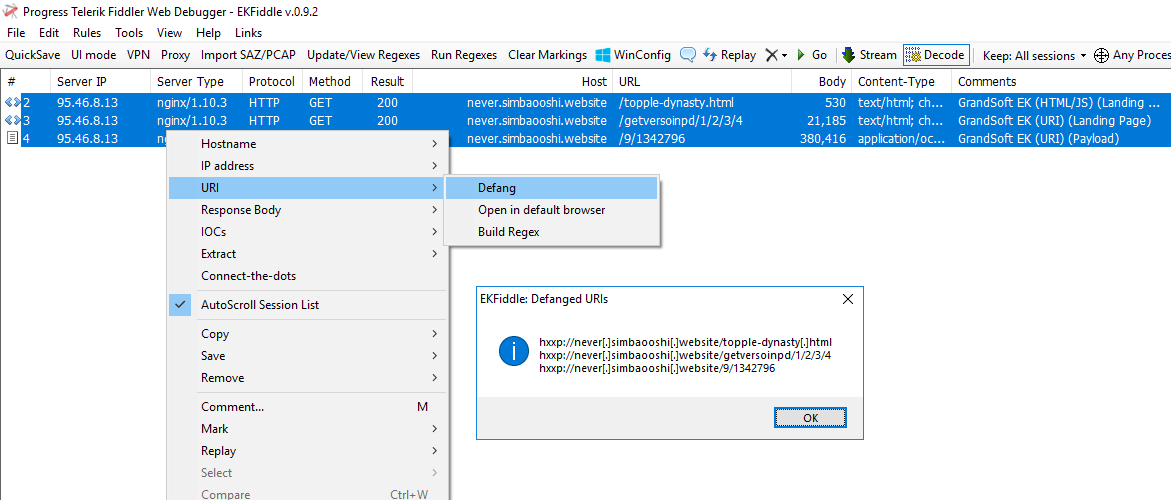Click the Stream download arrow icon
1171x500 pixels.
[x=848, y=55]
